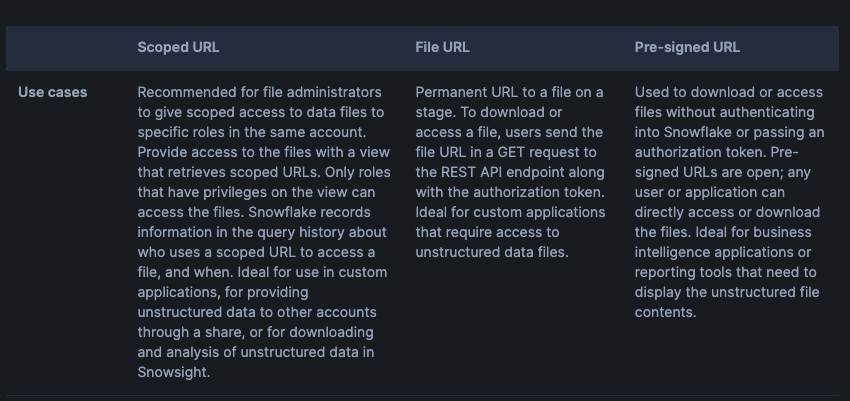Click 'intelligence applications or' line
850x401 pixels.
[x=723, y=252]
